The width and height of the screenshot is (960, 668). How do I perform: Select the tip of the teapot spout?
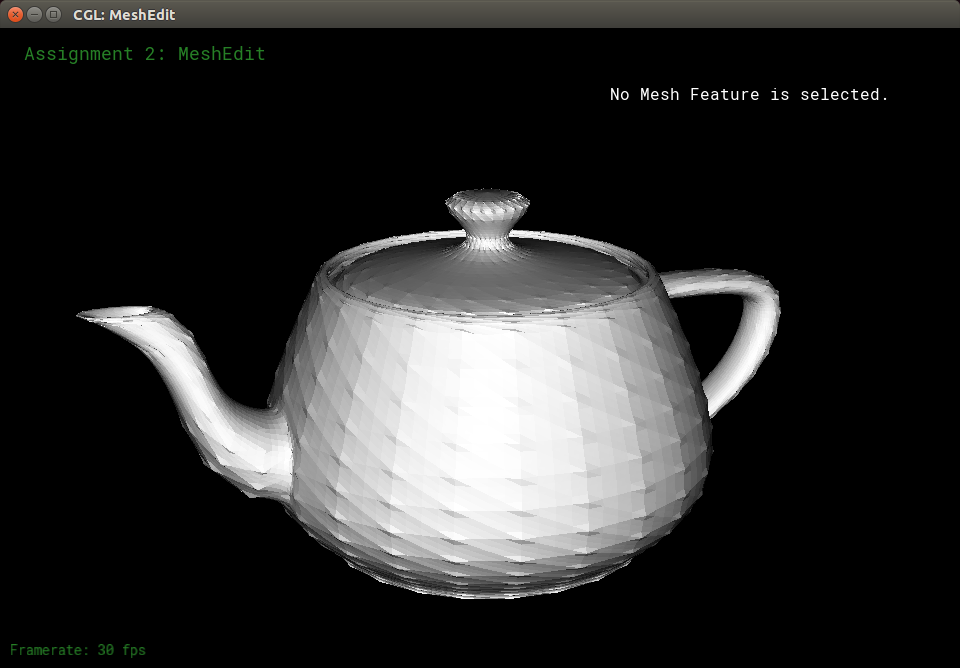[x=95, y=316]
